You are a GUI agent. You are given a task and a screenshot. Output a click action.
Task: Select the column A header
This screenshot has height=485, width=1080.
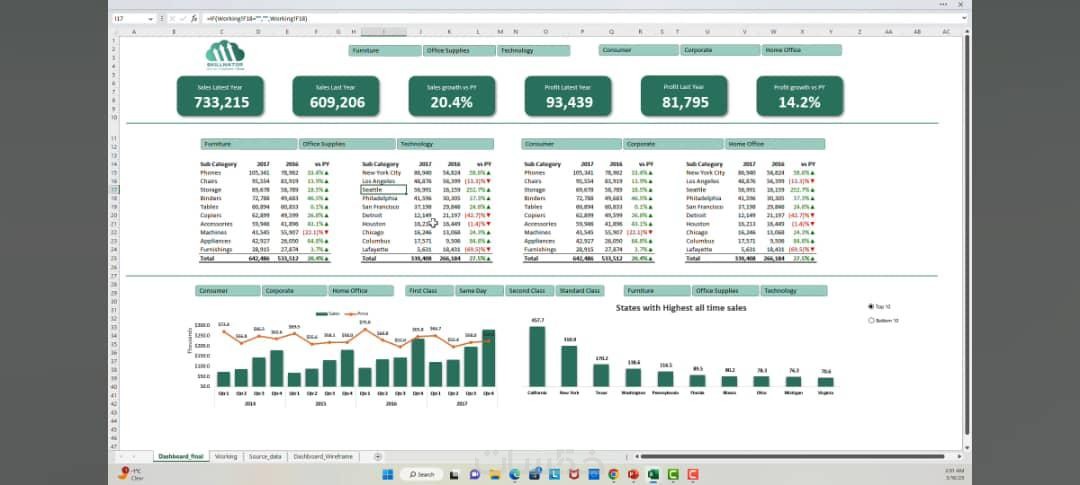(132, 32)
